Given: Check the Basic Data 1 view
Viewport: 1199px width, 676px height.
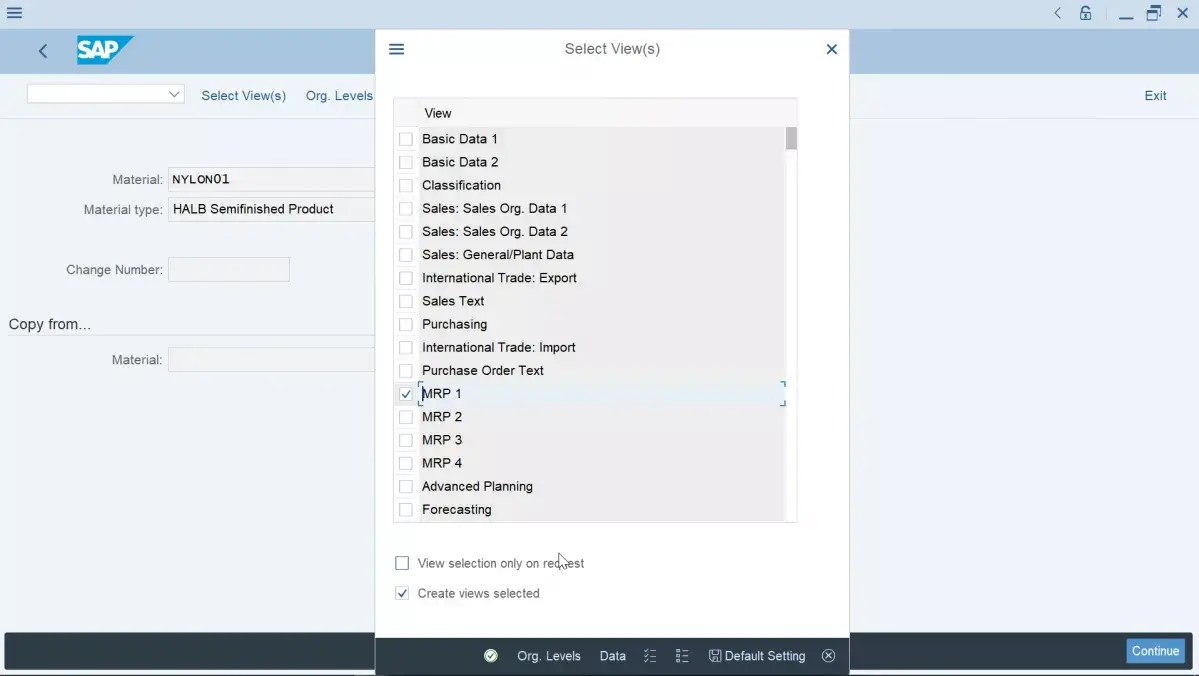Looking at the screenshot, I should 406,139.
